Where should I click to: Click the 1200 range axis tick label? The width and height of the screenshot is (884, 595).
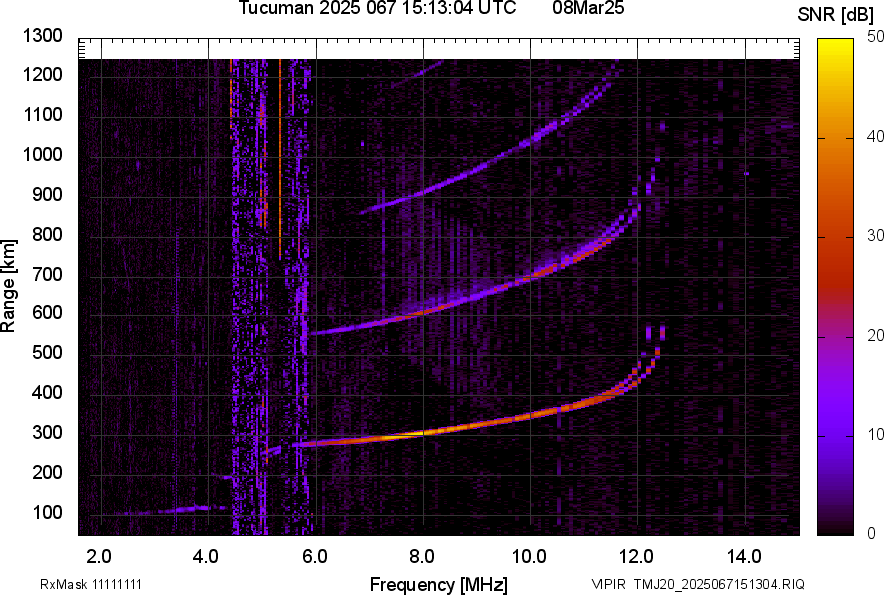coord(42,74)
